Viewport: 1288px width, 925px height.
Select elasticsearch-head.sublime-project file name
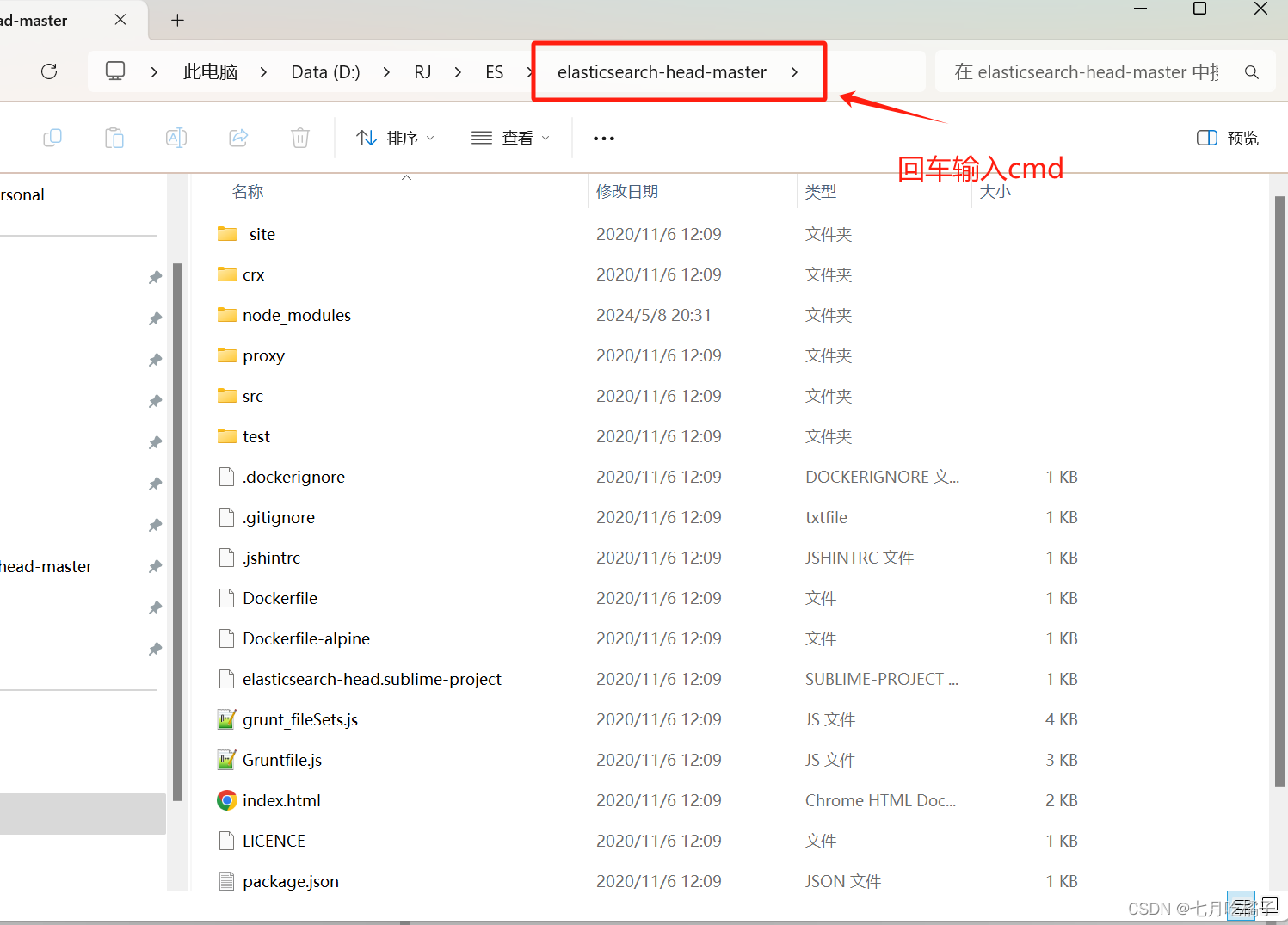372,679
